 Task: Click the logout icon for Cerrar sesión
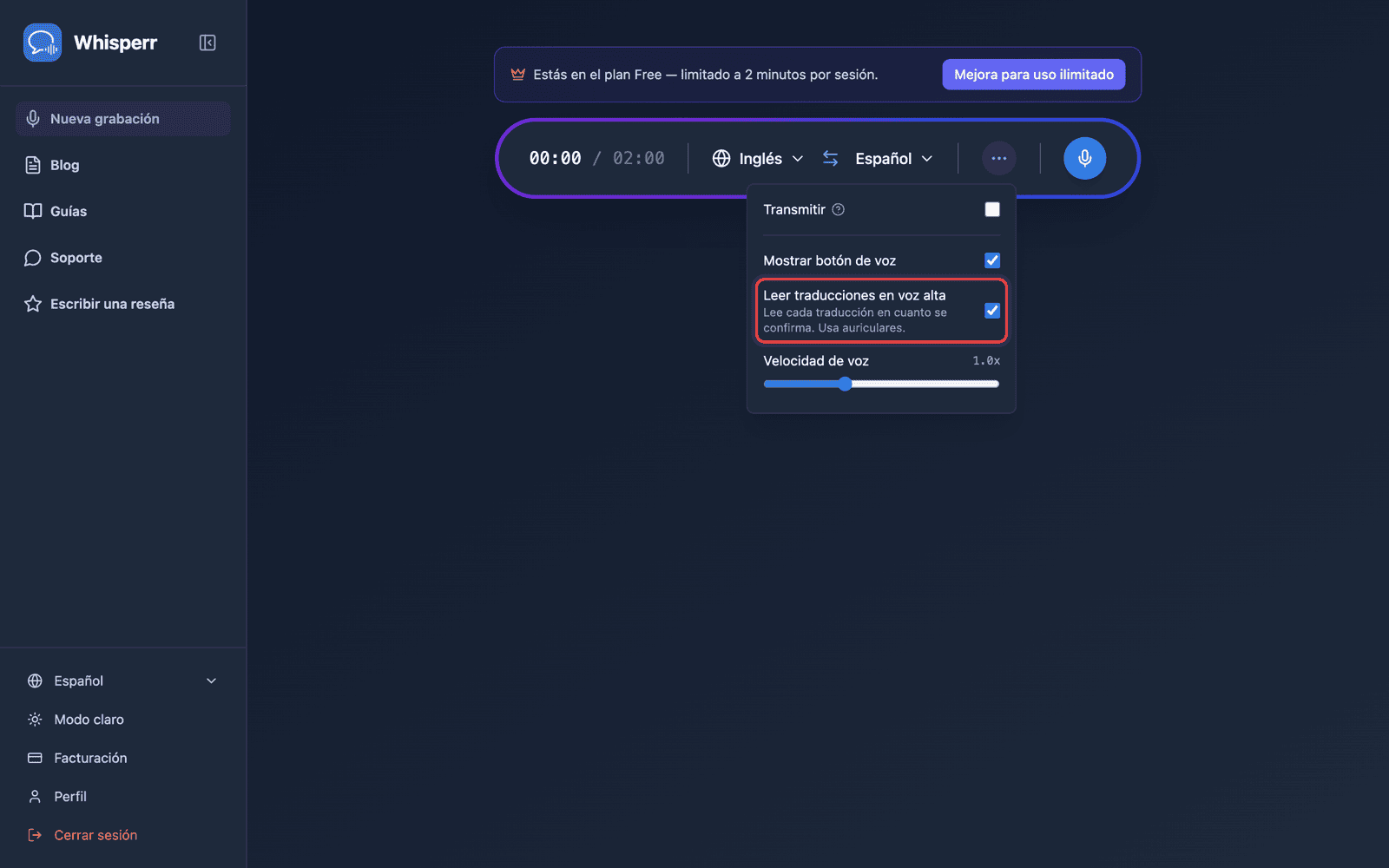(35, 835)
